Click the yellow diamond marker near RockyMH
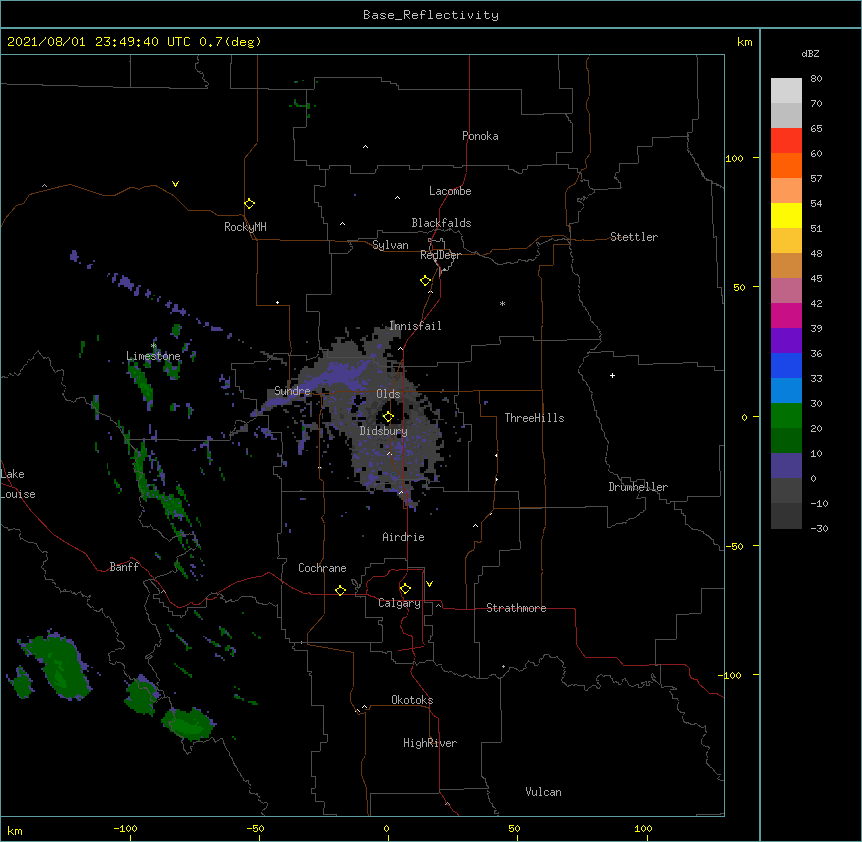This screenshot has width=862, height=842. tap(249, 204)
